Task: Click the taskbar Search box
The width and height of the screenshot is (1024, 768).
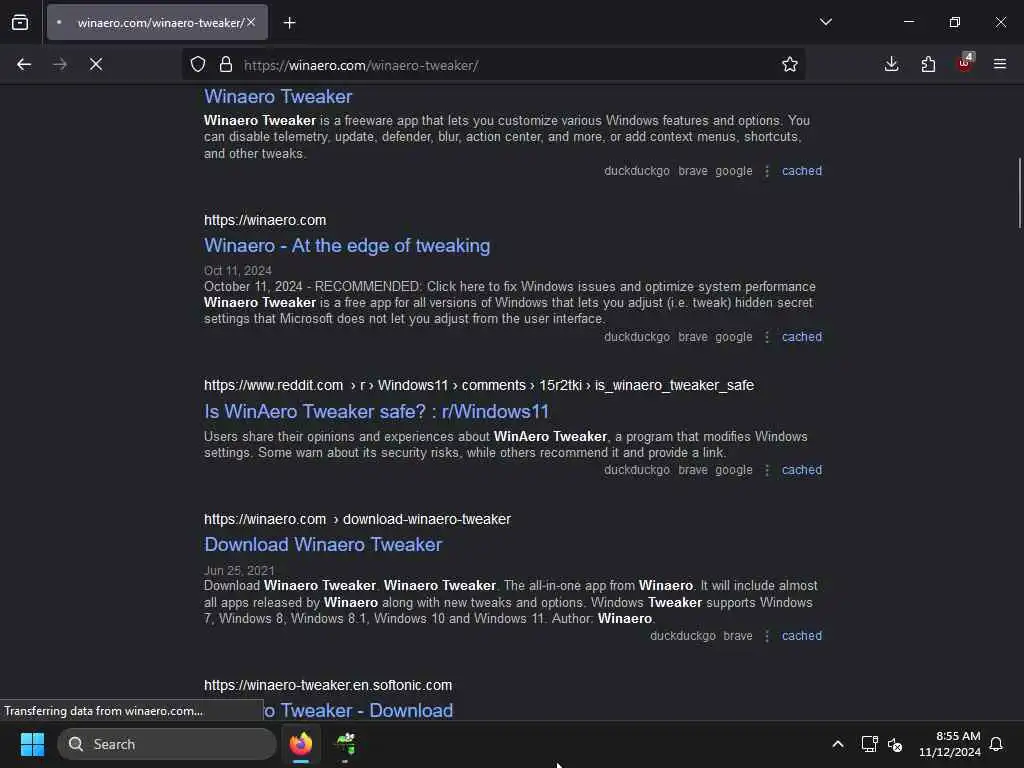Action: (x=167, y=744)
